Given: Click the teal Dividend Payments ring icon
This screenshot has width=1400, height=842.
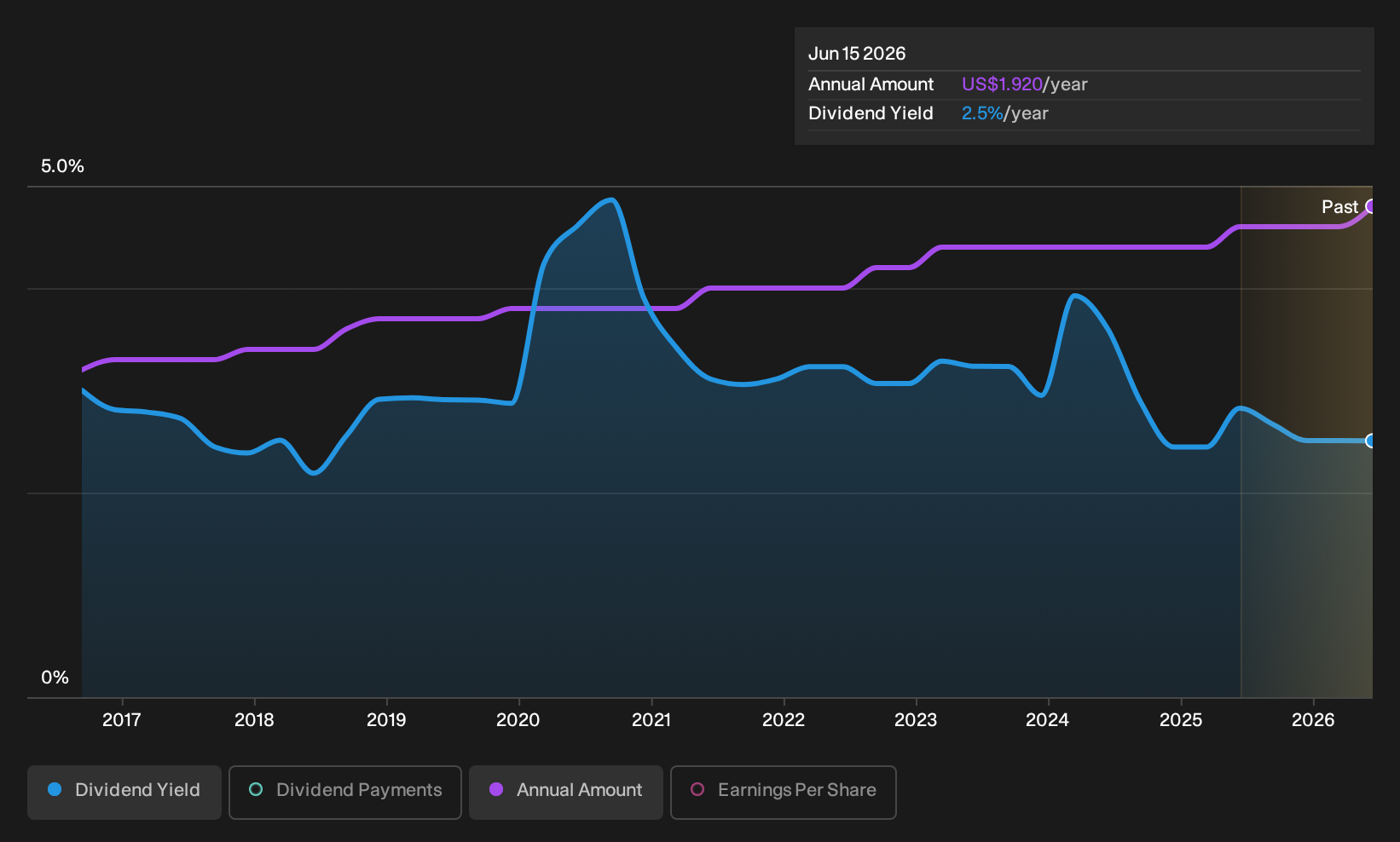Looking at the screenshot, I should tap(256, 789).
